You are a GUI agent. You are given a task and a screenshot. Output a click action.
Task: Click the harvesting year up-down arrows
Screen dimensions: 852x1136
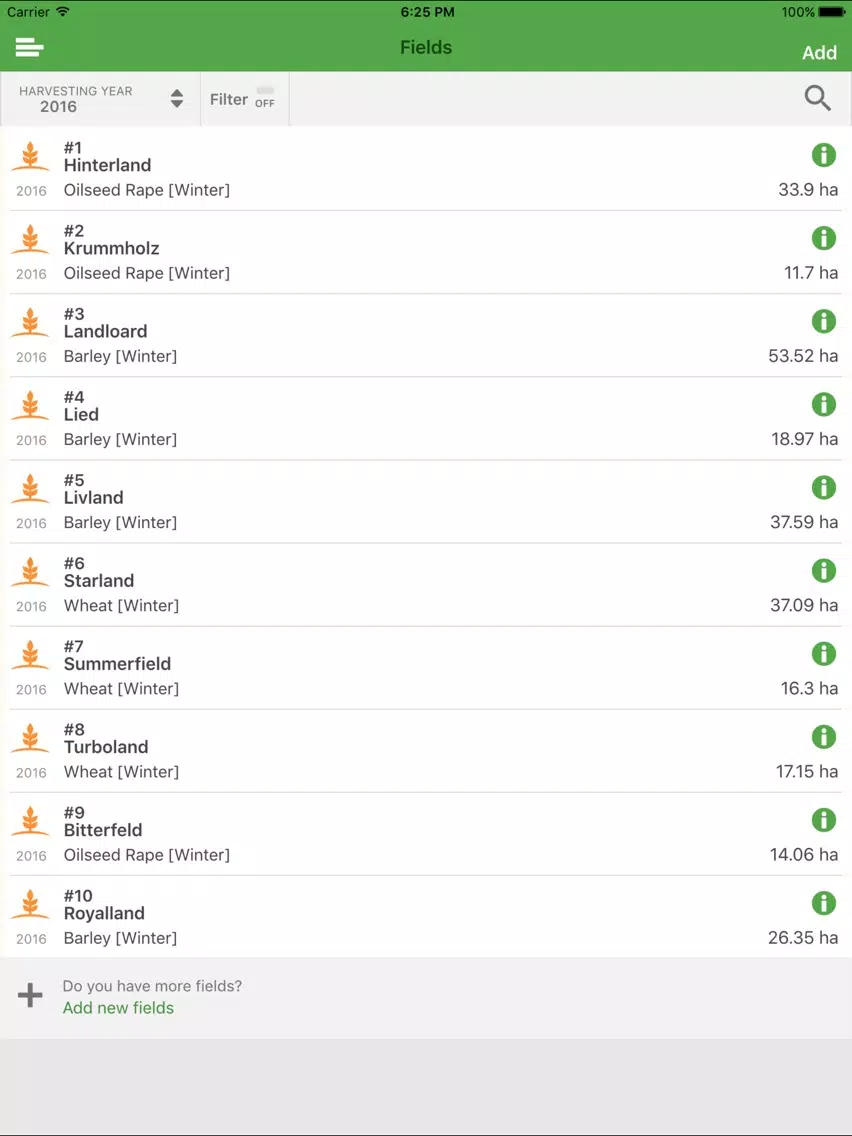pyautogui.click(x=177, y=99)
